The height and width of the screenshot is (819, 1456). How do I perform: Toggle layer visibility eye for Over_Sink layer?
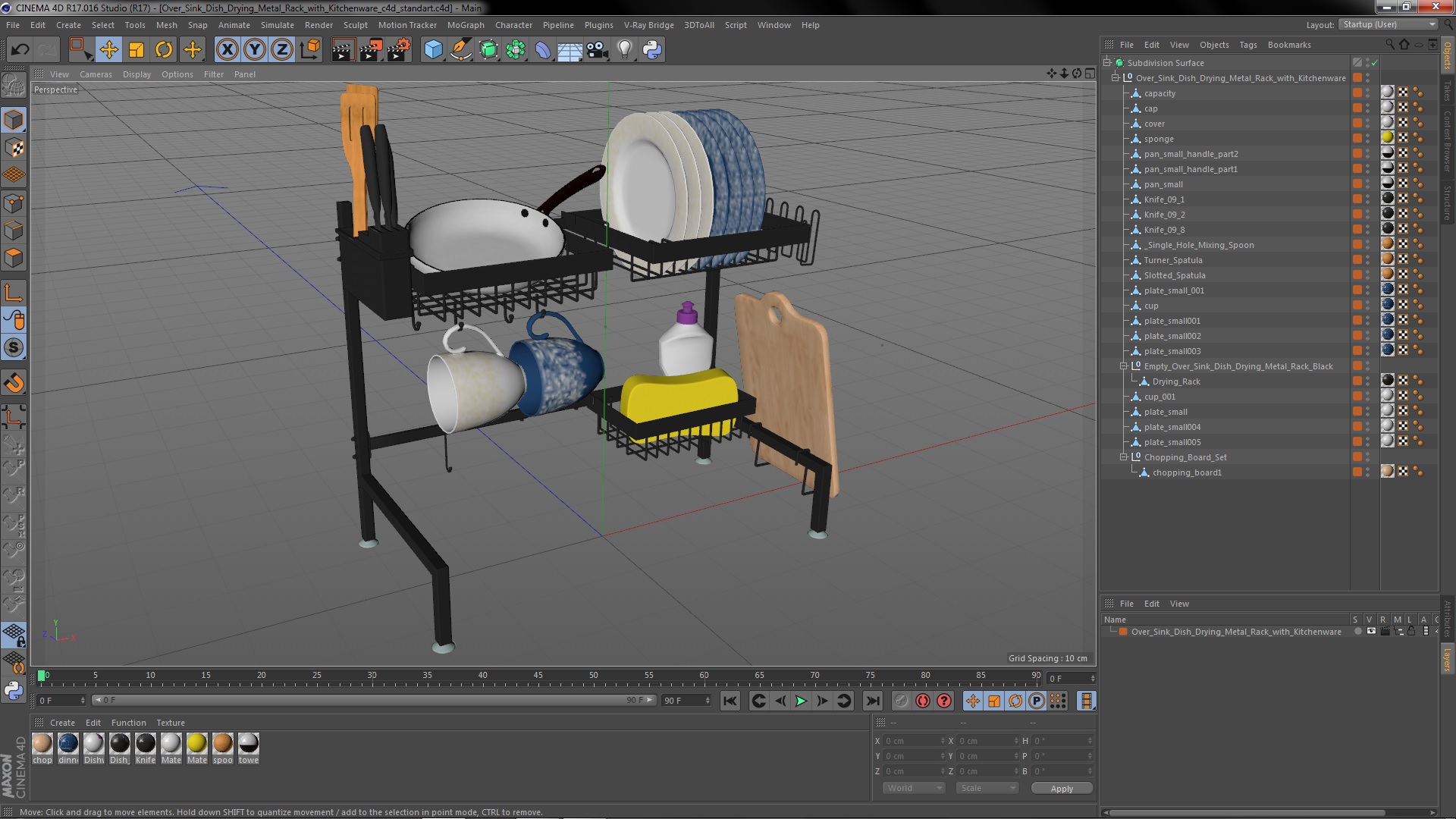click(1371, 632)
